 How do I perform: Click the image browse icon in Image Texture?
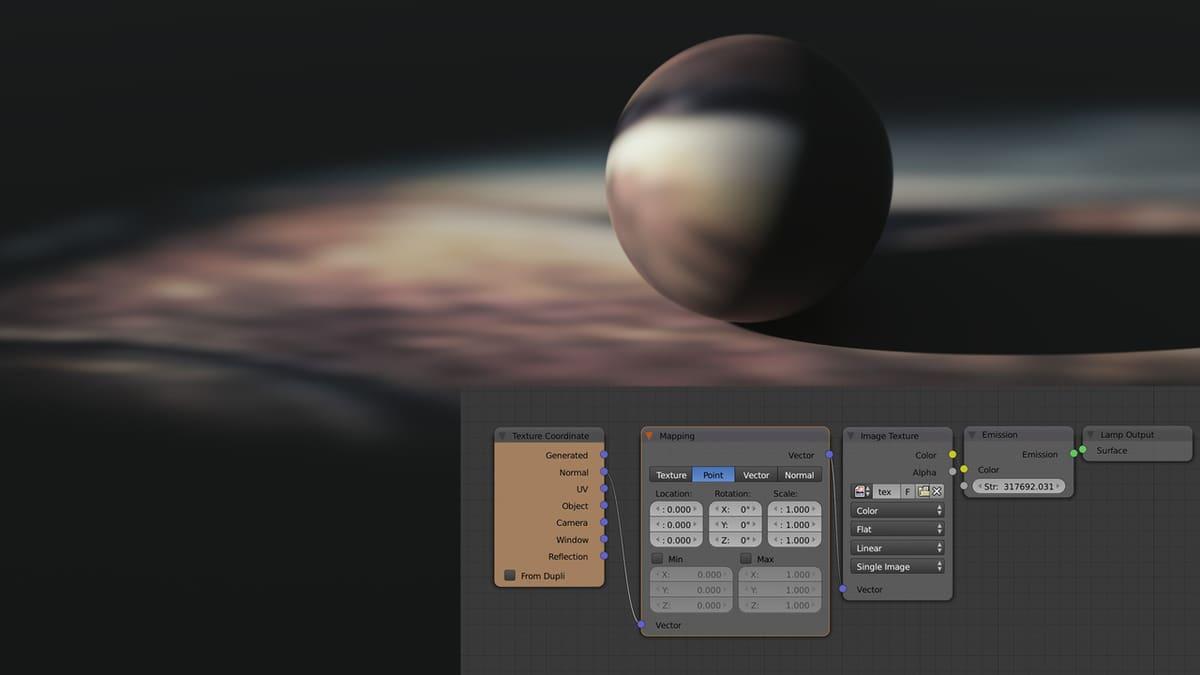(x=861, y=491)
